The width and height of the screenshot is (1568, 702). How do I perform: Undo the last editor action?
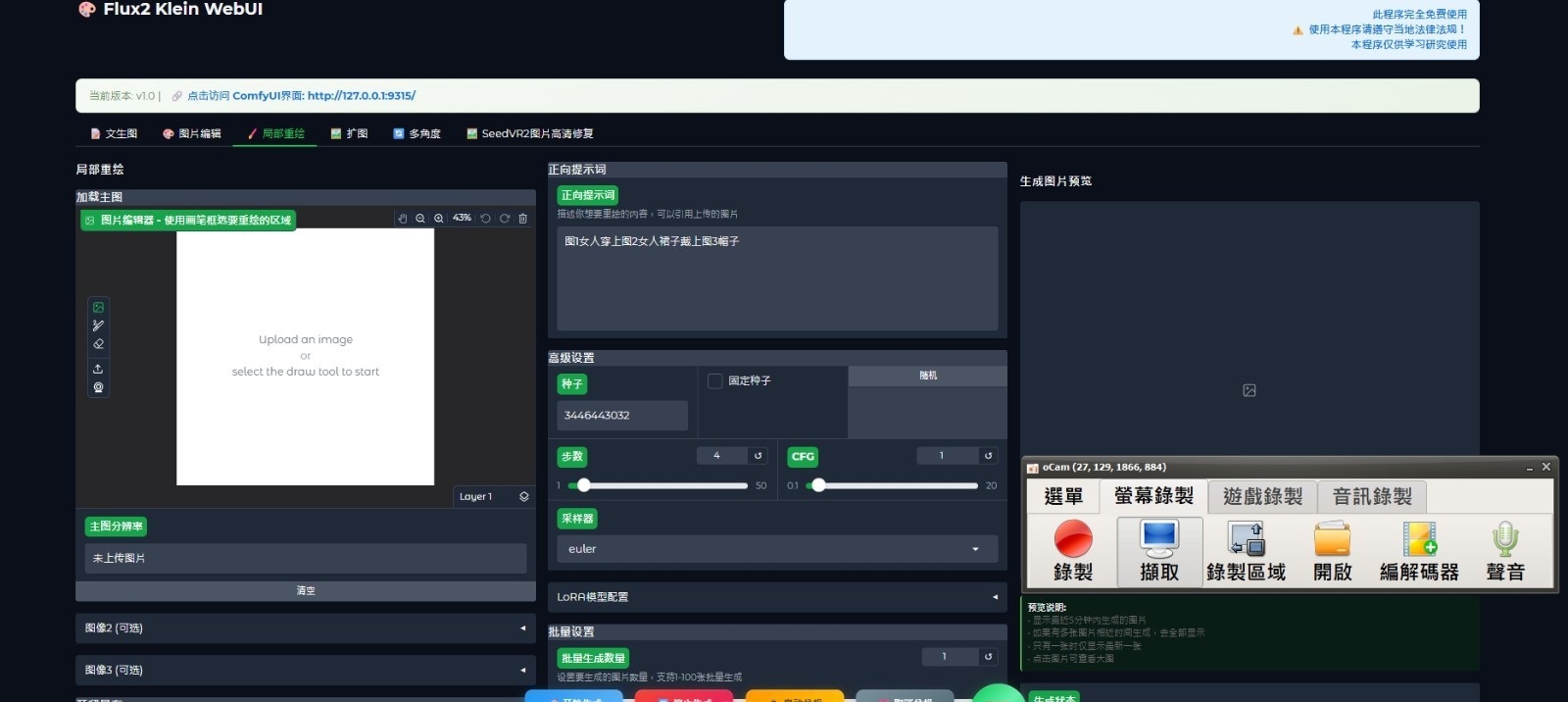tap(485, 218)
